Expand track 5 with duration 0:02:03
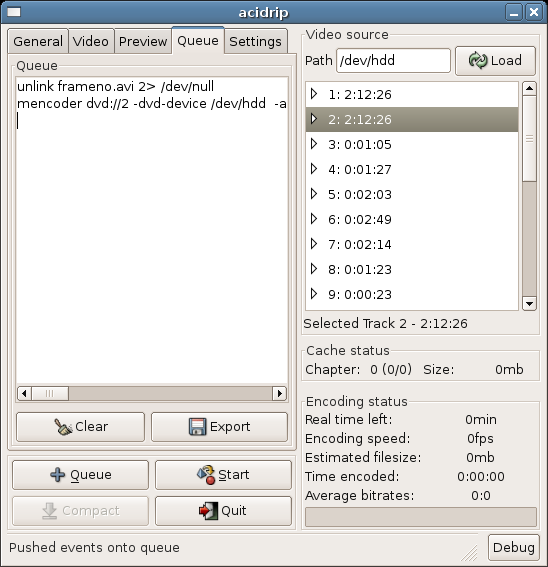Image resolution: width=548 pixels, height=567 pixels. pyautogui.click(x=314, y=194)
